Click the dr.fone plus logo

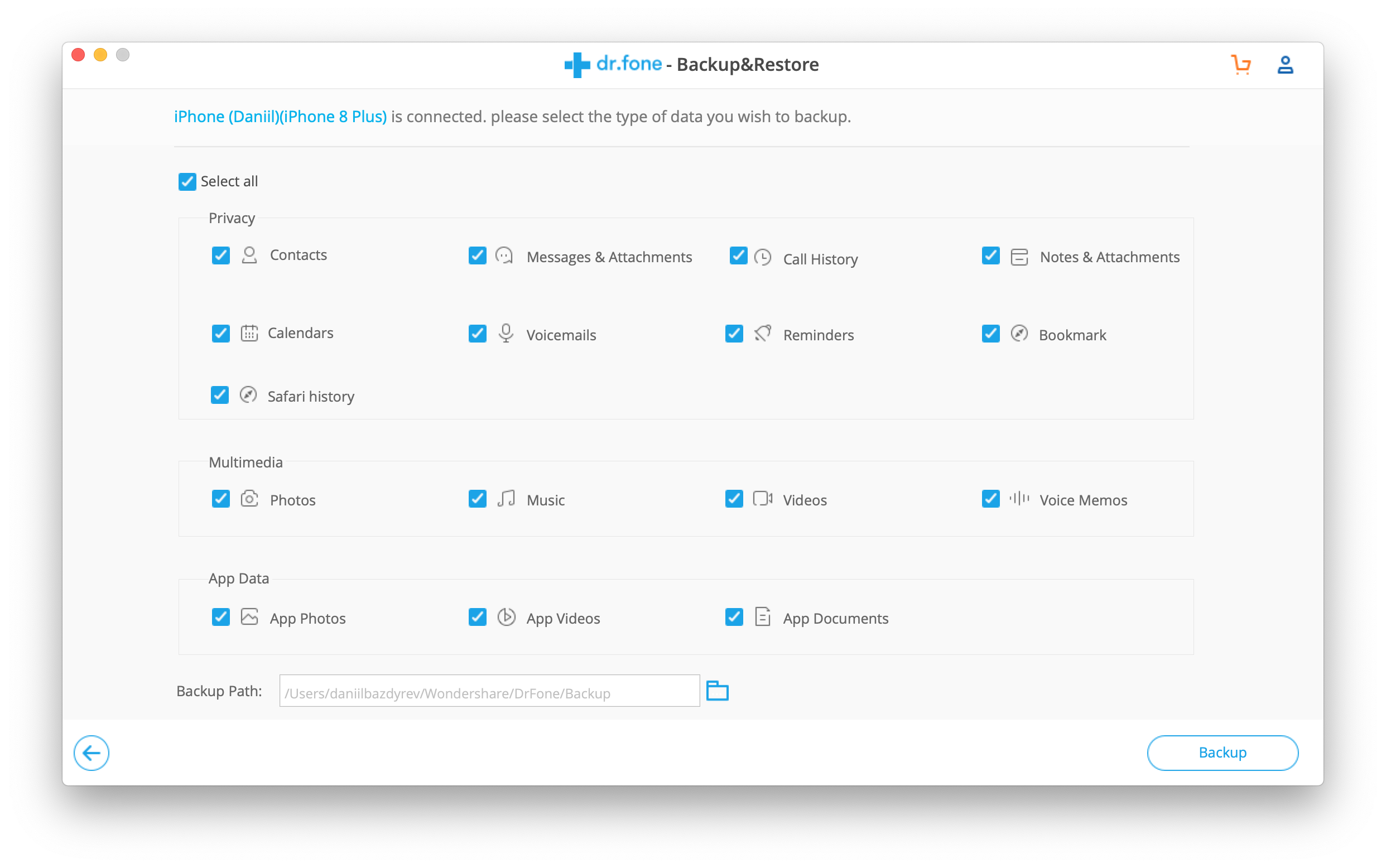click(577, 65)
